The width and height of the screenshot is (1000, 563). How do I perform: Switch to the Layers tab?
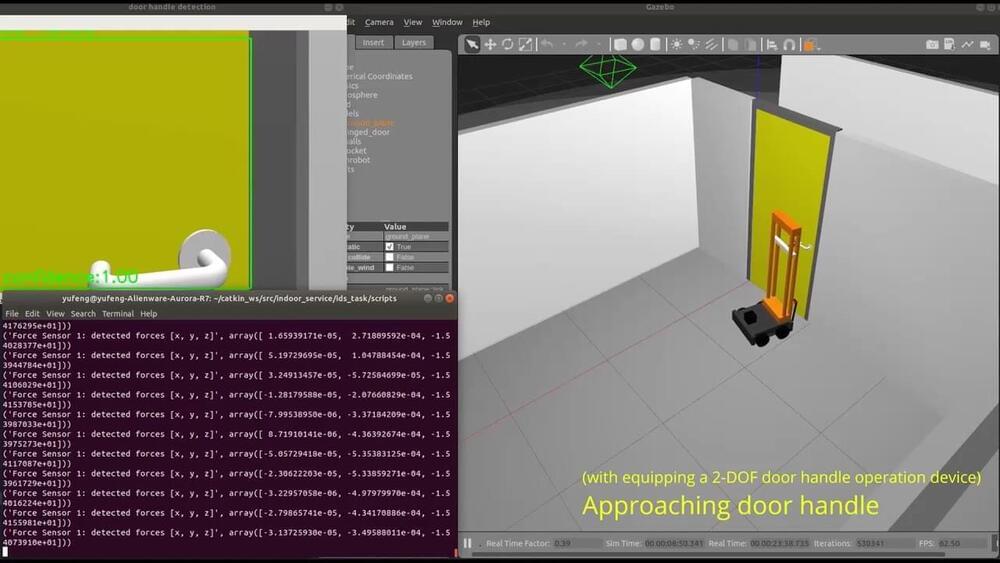pos(414,43)
